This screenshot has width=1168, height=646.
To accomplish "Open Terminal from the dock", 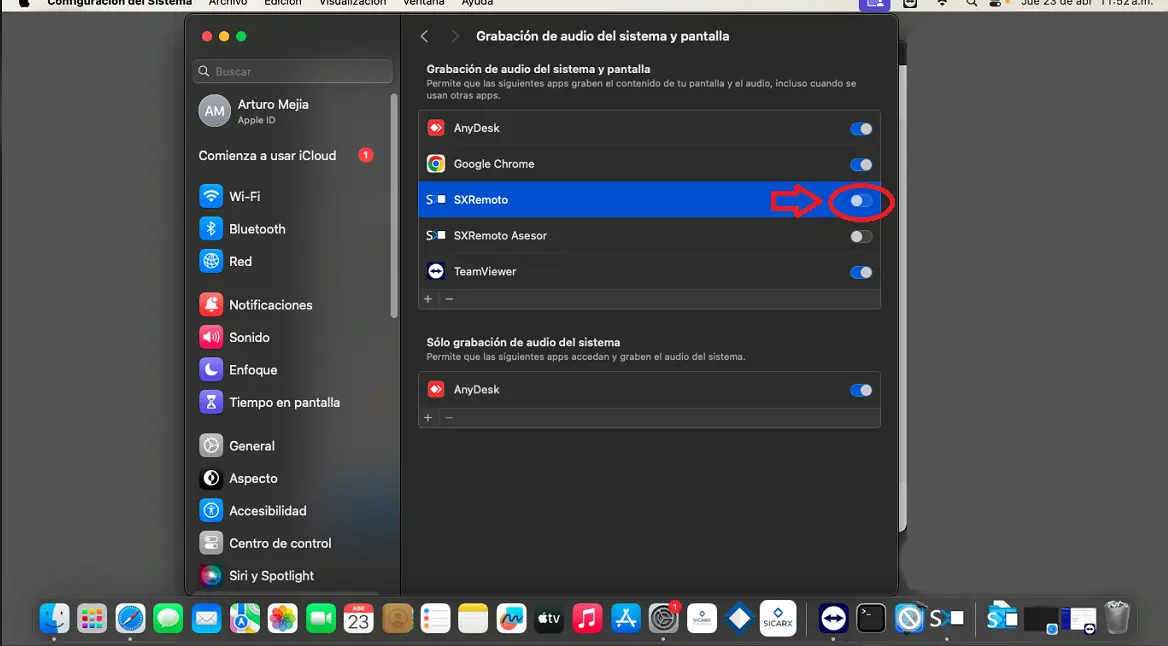I will [x=871, y=618].
